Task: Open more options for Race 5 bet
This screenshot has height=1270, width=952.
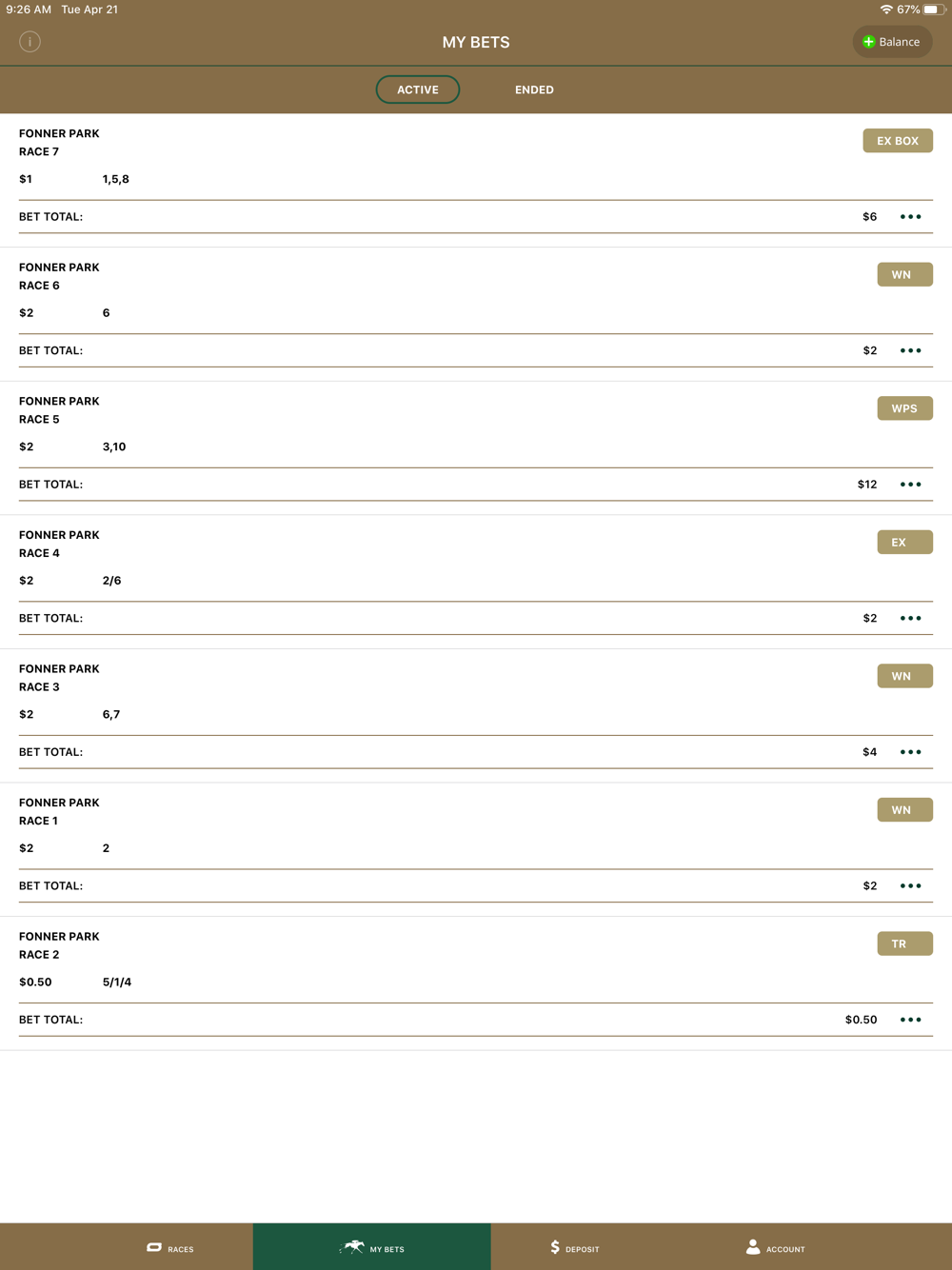Action: coord(911,485)
